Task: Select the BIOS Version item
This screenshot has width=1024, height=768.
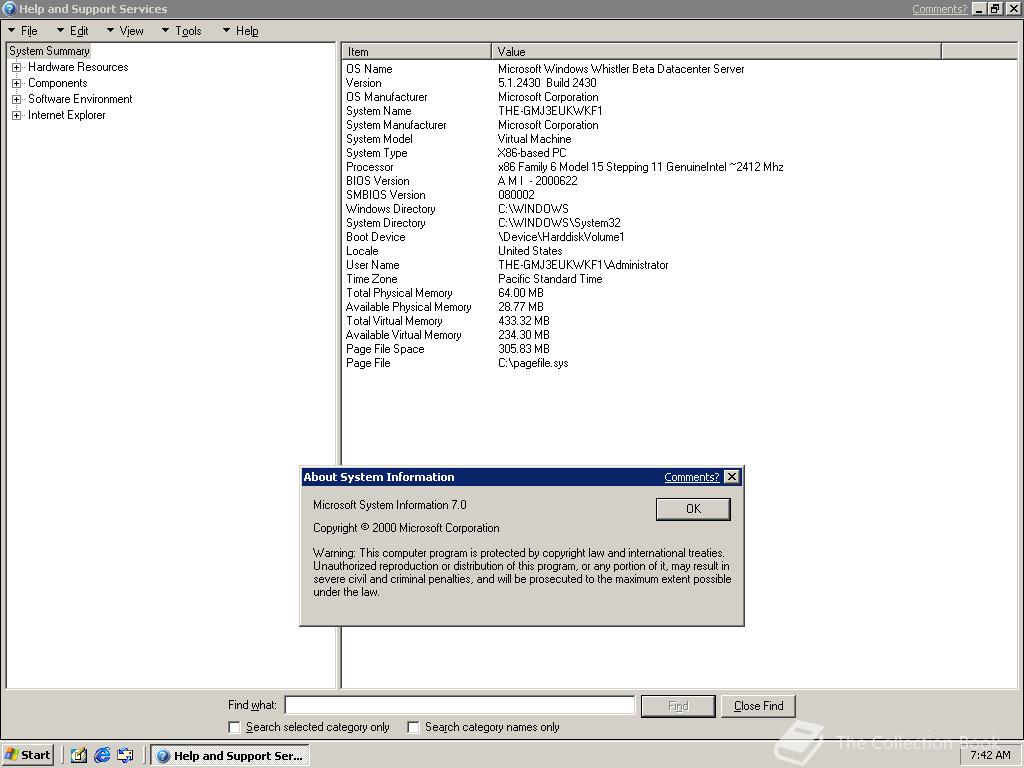Action: (377, 181)
